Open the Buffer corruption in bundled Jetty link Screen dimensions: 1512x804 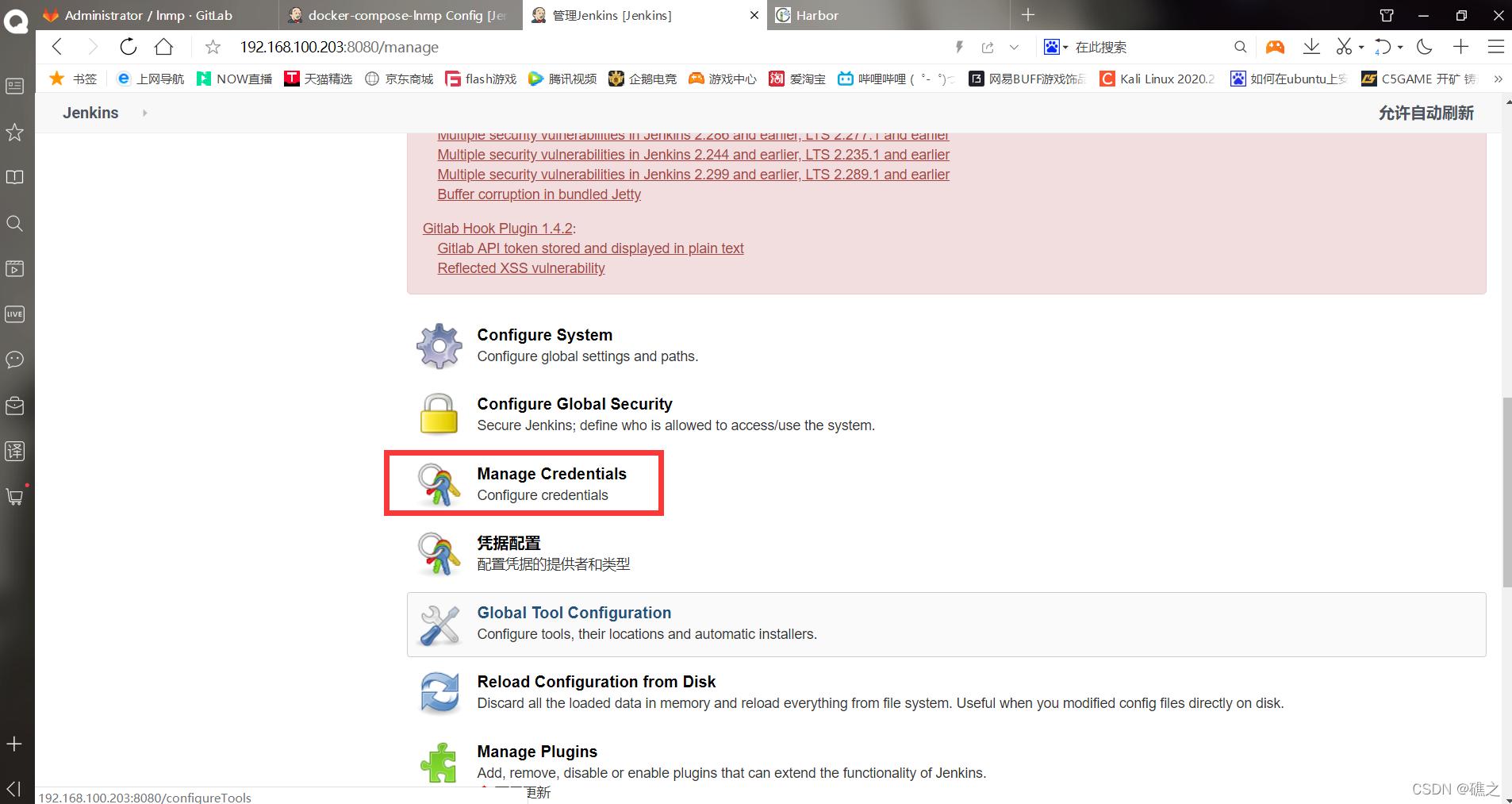(539, 194)
